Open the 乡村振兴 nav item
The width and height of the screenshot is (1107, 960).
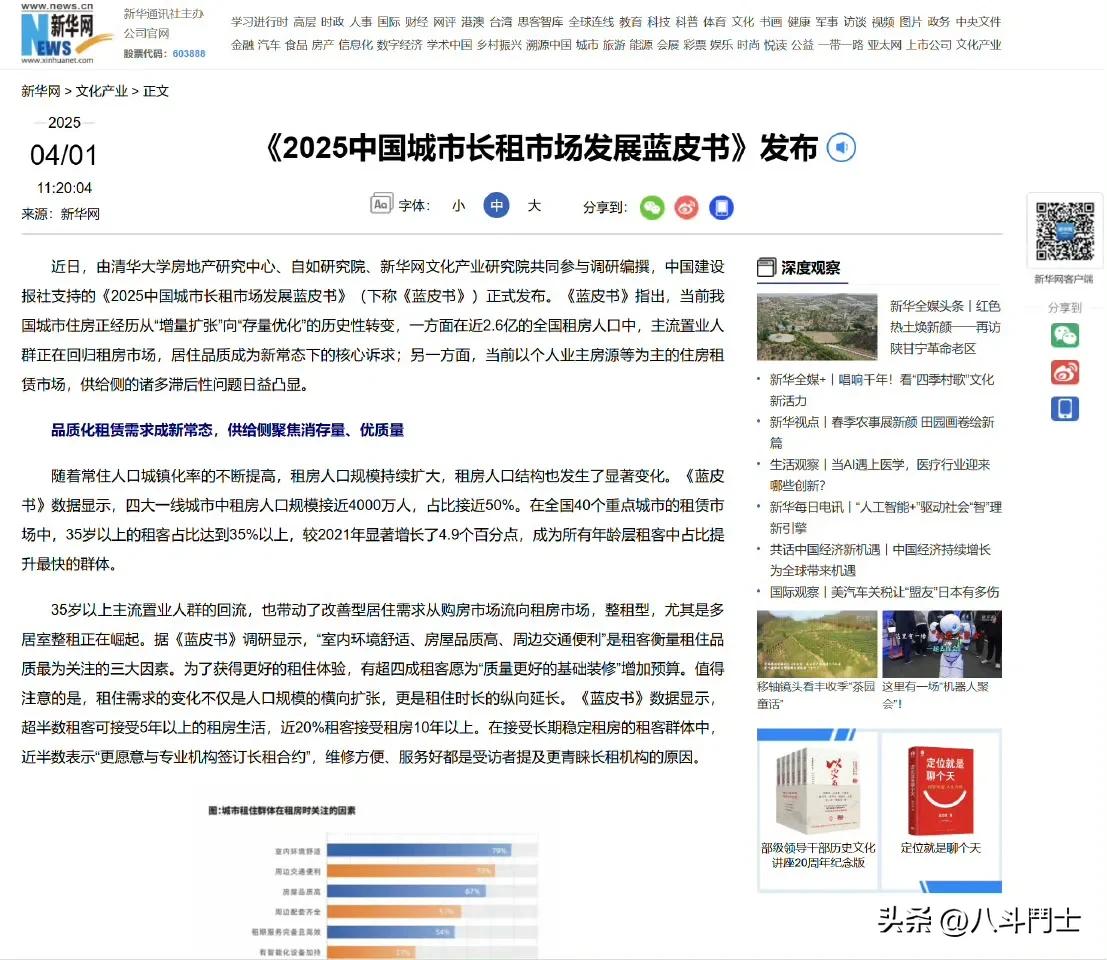pos(499,45)
